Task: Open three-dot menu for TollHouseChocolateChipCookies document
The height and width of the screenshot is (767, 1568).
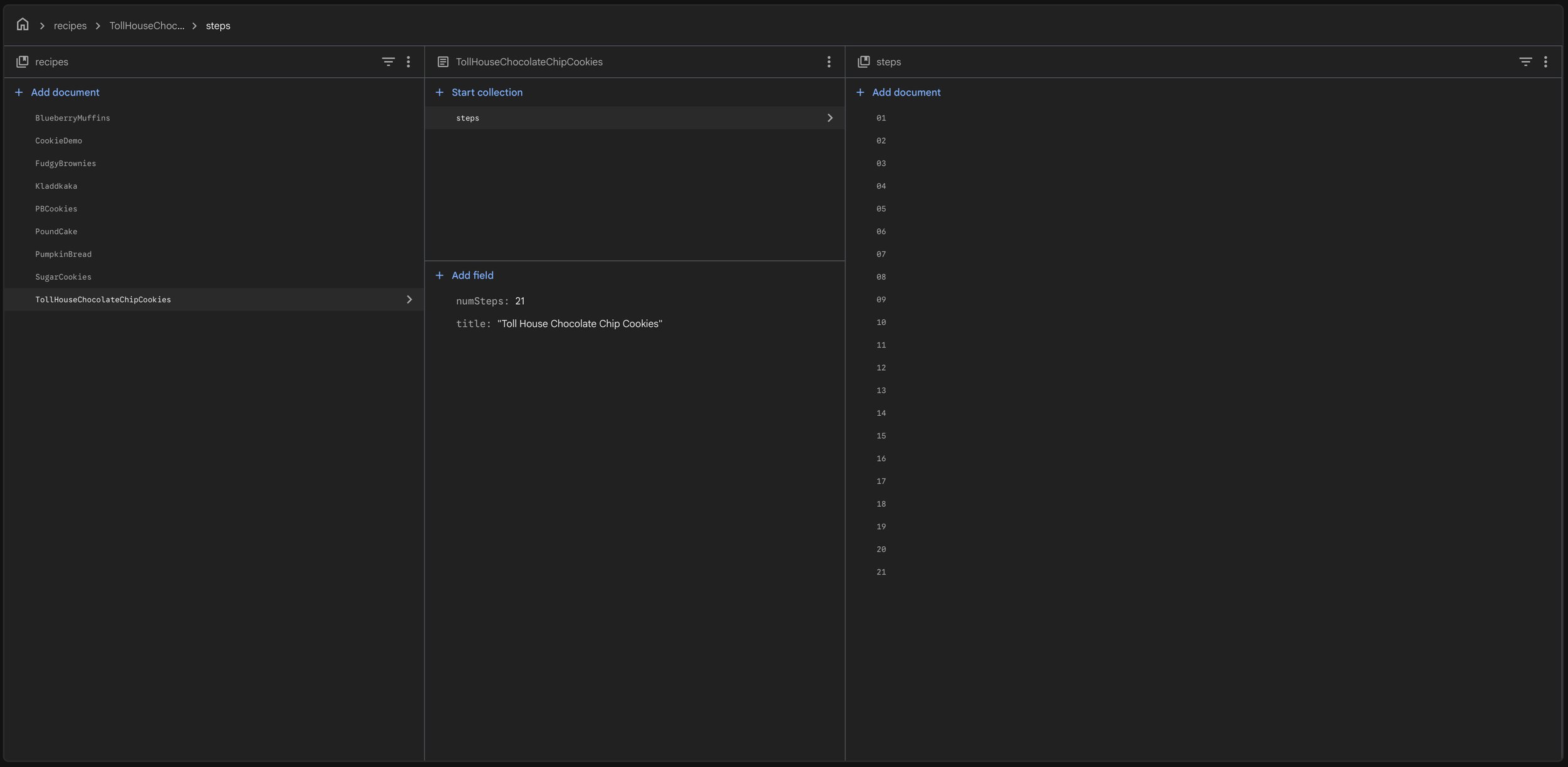Action: click(x=829, y=61)
